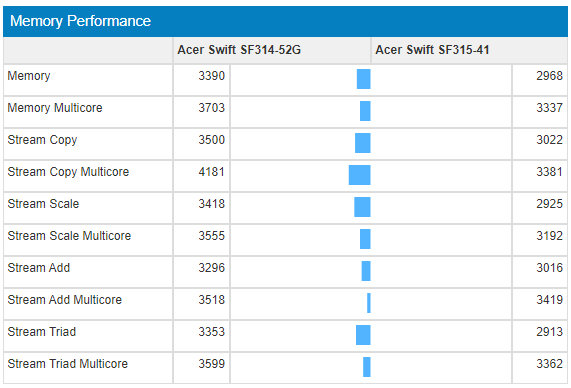Click the blue bar in Stream Add row

coord(366,271)
